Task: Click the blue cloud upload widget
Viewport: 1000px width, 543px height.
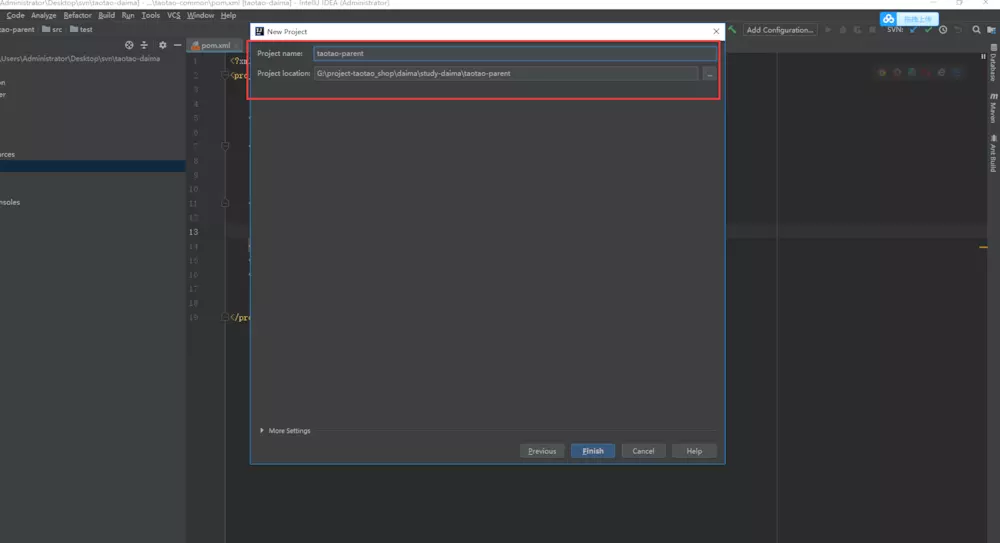Action: coord(909,19)
